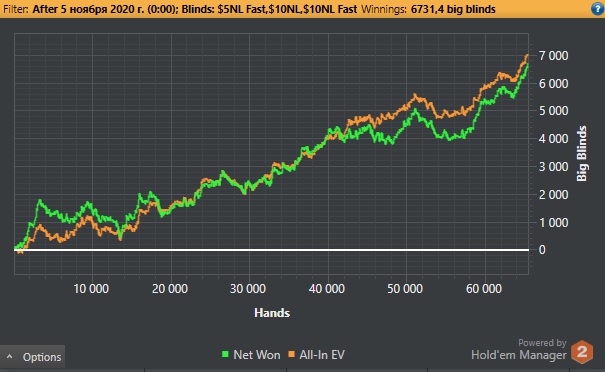605x372 pixels.
Task: Click the 60 000 hands axis label
Action: (484, 289)
